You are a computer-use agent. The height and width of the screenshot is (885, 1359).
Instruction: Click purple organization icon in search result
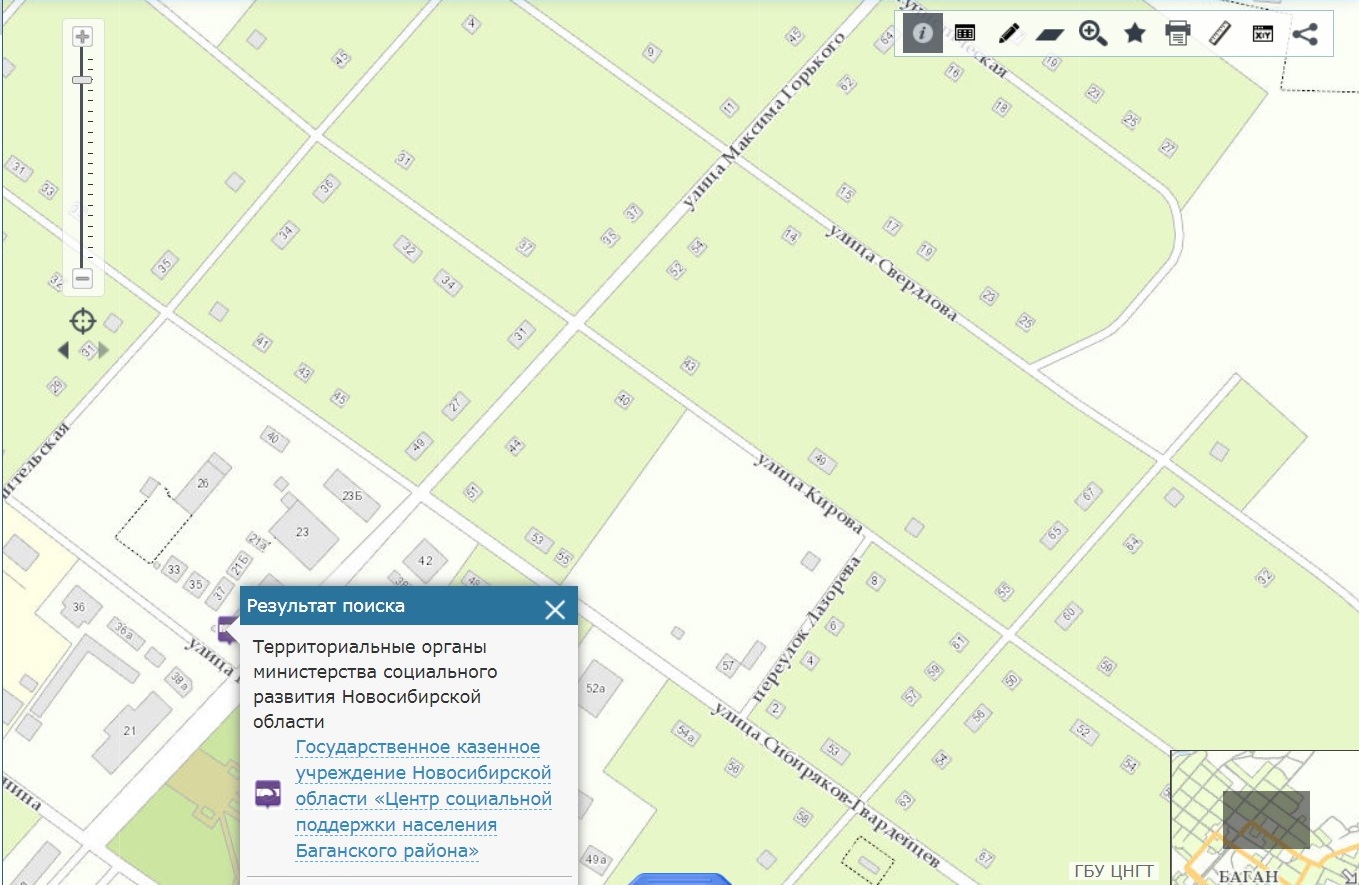(x=268, y=795)
